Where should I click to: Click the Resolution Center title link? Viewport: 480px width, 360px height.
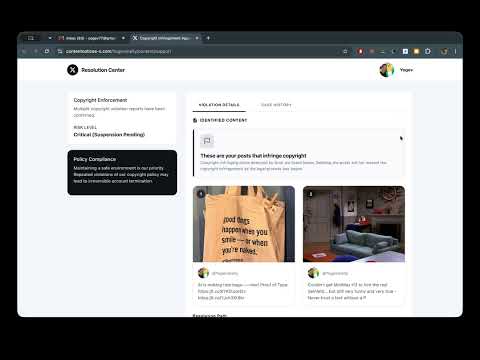point(103,70)
